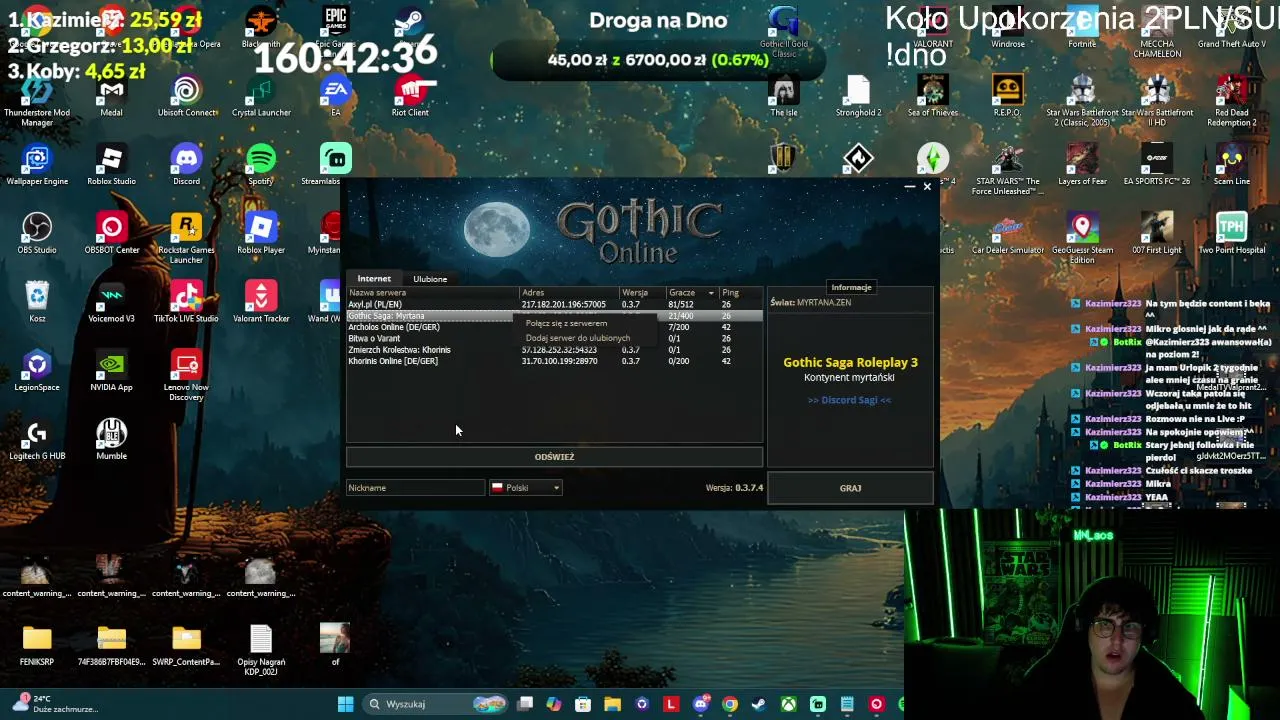
Task: Open the OBS Studio desktop icon
Action: pyautogui.click(x=37, y=235)
